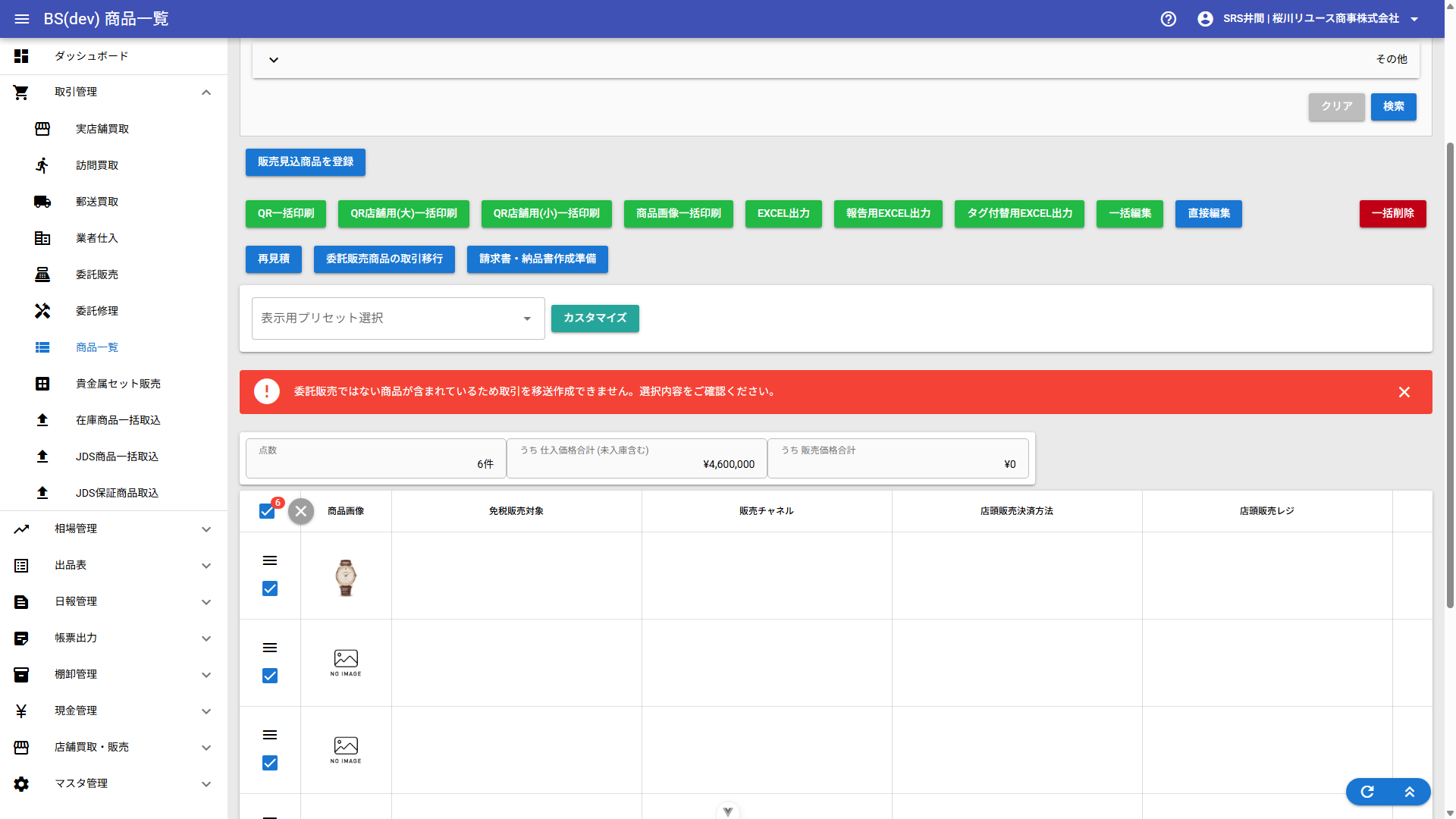The width and height of the screenshot is (1456, 819).
Task: Click the 直接編集 button
Action: 1209,214
